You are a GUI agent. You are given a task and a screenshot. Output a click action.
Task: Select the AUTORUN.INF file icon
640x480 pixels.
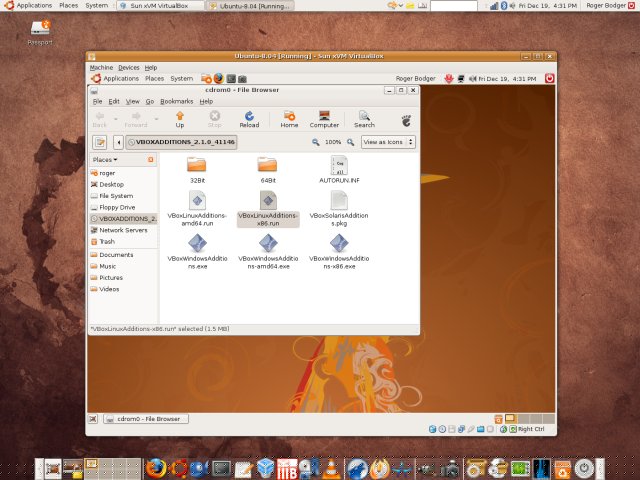tap(339, 165)
